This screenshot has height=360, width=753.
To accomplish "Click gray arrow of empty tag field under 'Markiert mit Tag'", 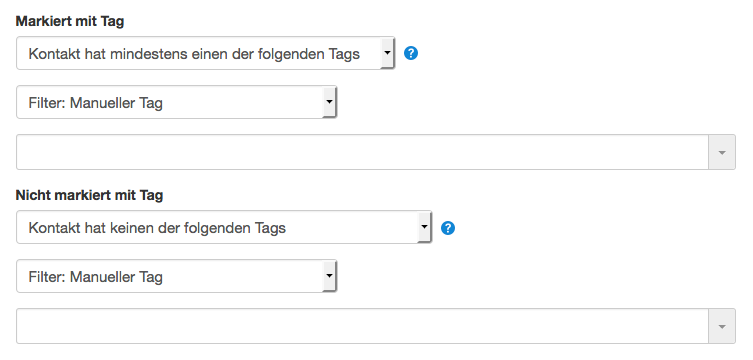I will (722, 152).
